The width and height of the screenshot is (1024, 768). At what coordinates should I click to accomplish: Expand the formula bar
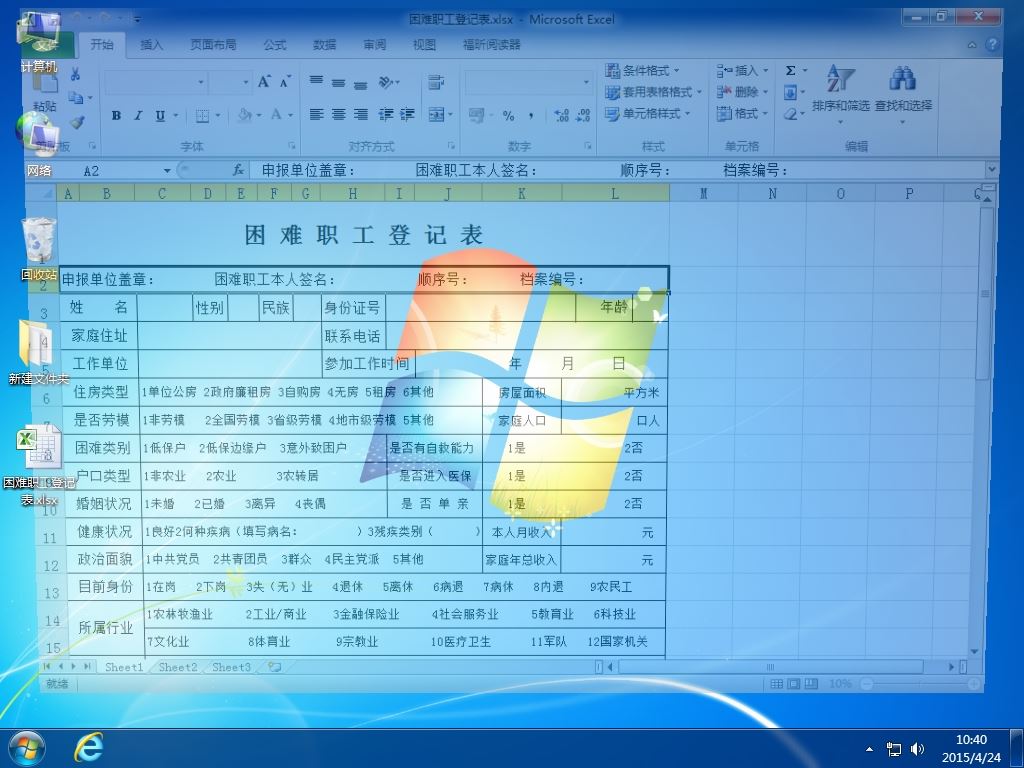tap(992, 169)
